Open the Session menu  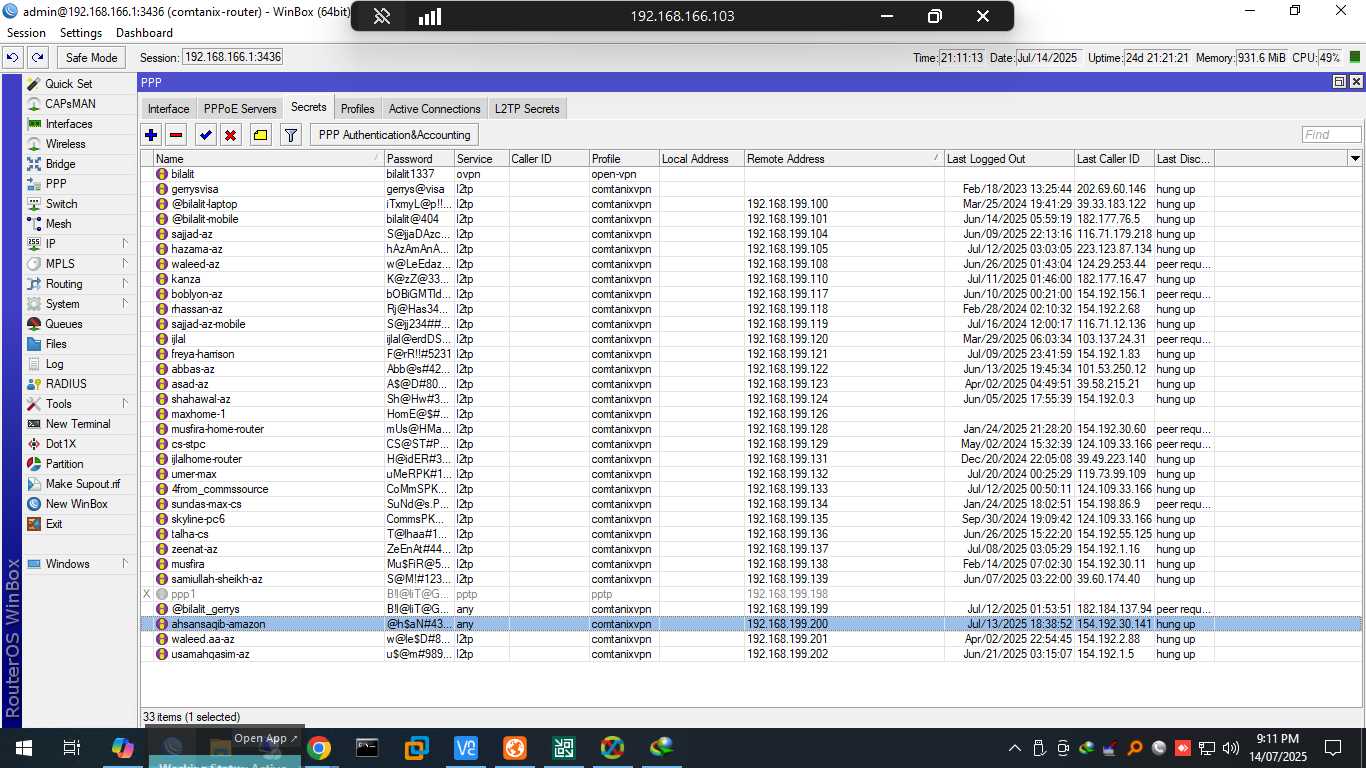click(26, 33)
